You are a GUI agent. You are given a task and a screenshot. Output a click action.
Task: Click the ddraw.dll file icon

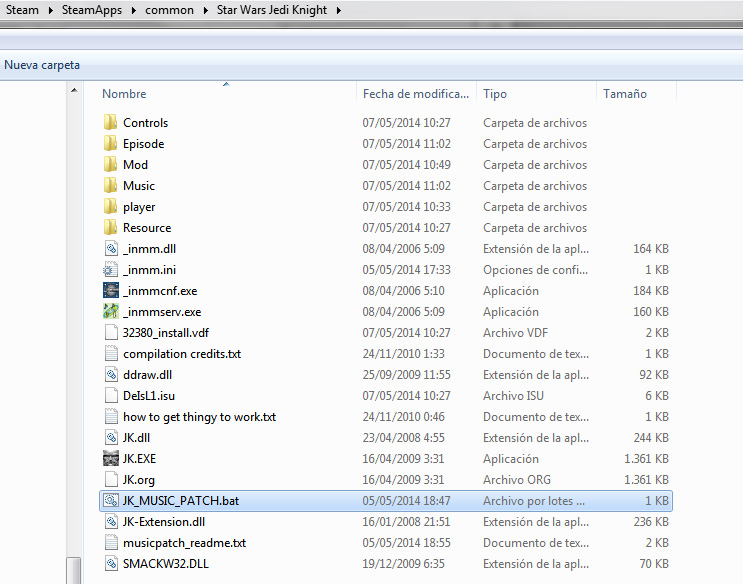coord(111,374)
